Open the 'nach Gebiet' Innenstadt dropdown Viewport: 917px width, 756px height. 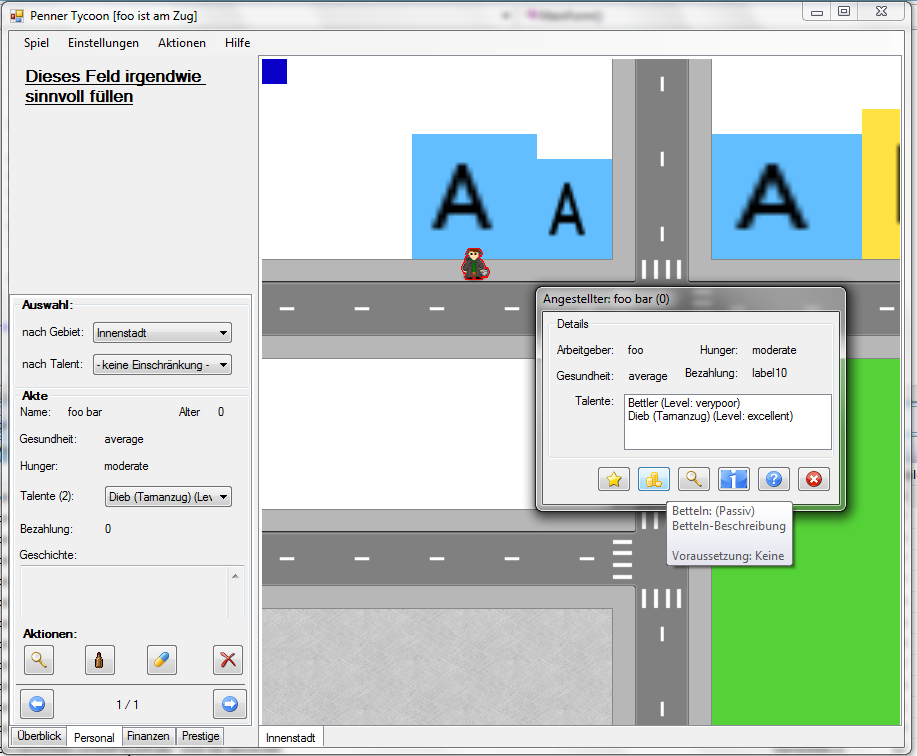click(x=162, y=332)
